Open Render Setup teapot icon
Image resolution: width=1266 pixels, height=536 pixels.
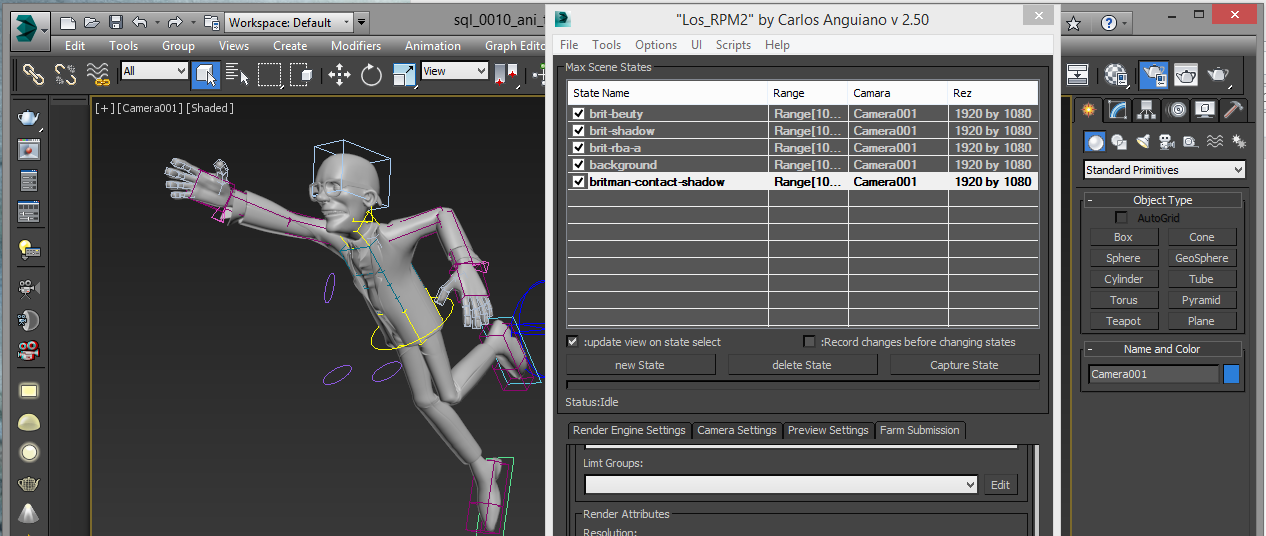coord(1153,74)
